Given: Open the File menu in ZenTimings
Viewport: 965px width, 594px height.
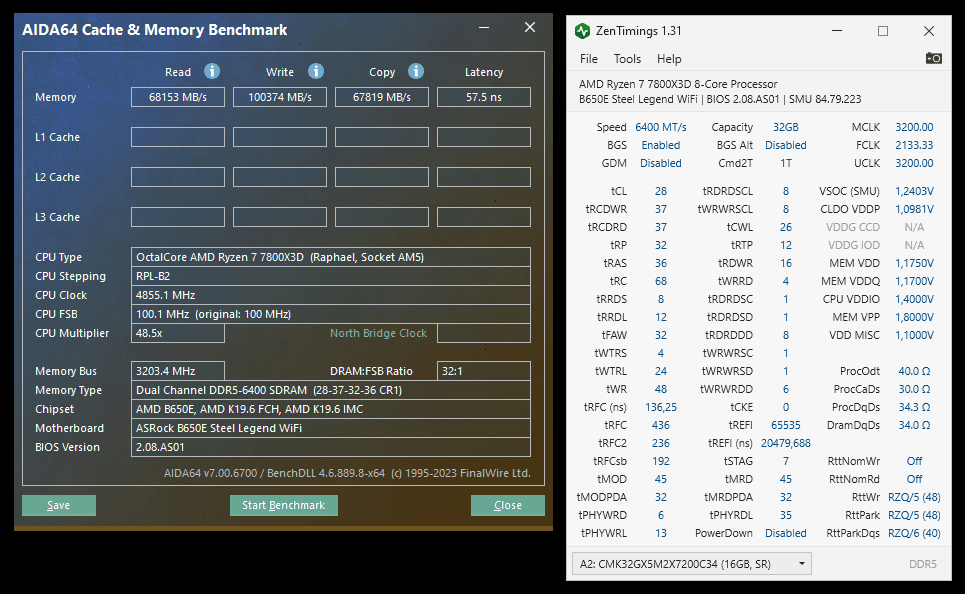Looking at the screenshot, I should coord(588,59).
